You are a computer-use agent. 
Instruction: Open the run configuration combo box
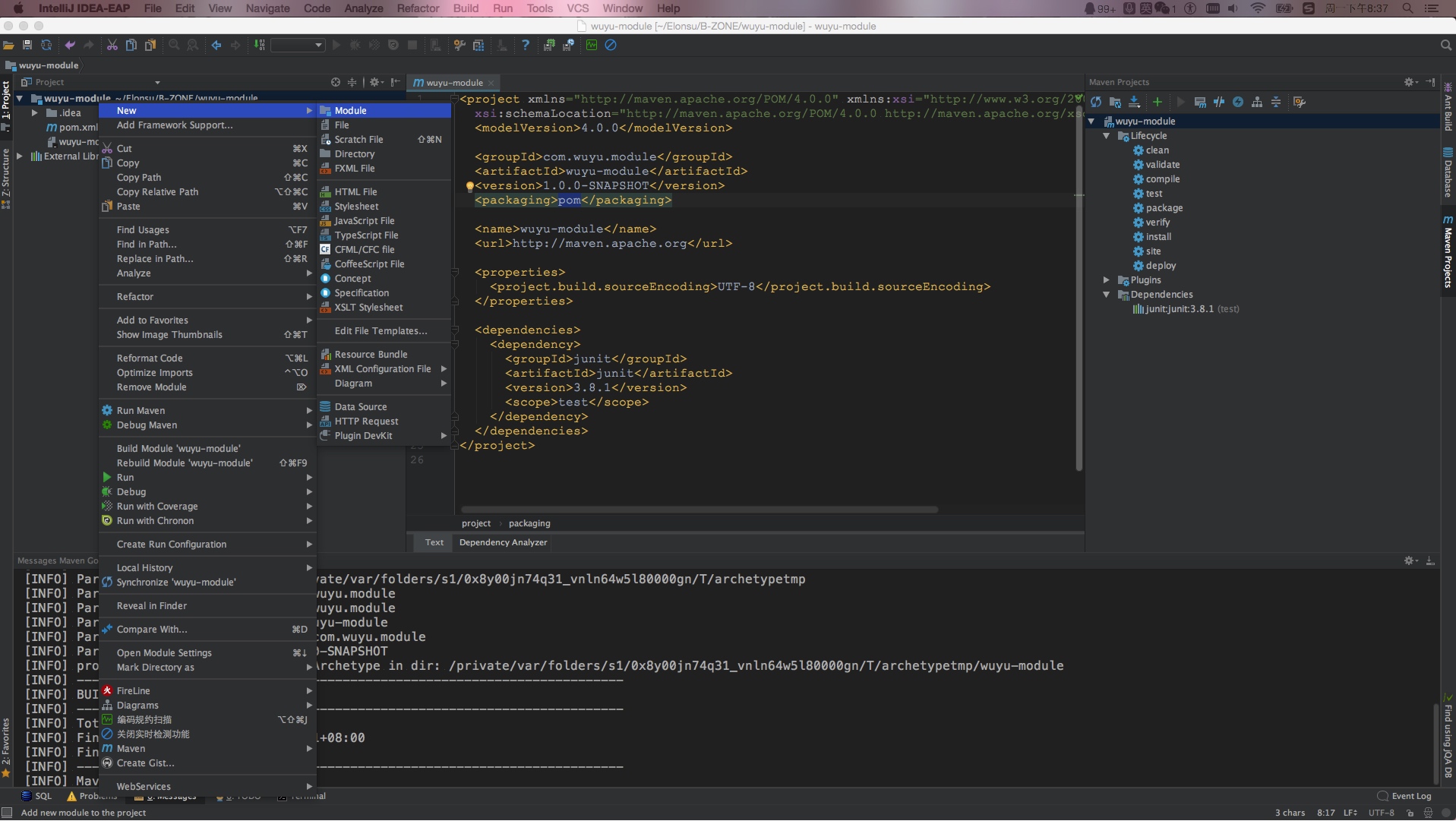(298, 46)
